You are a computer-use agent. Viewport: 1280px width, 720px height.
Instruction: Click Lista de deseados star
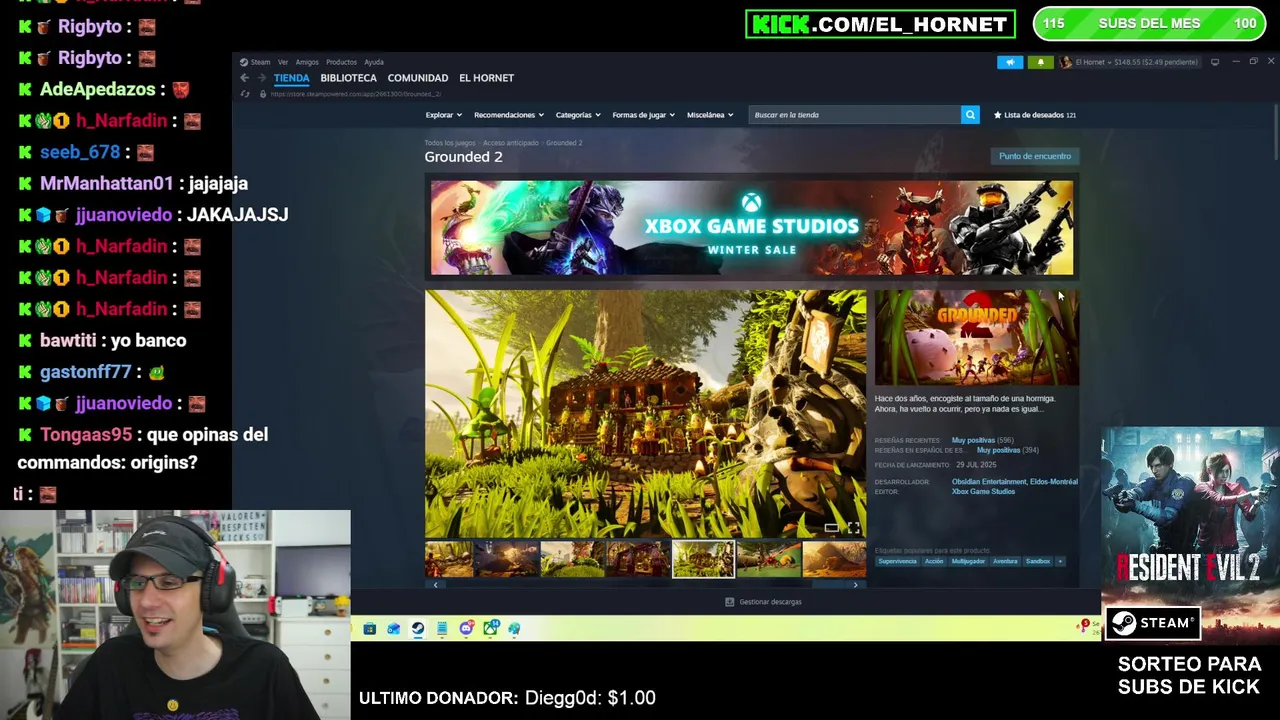(997, 115)
